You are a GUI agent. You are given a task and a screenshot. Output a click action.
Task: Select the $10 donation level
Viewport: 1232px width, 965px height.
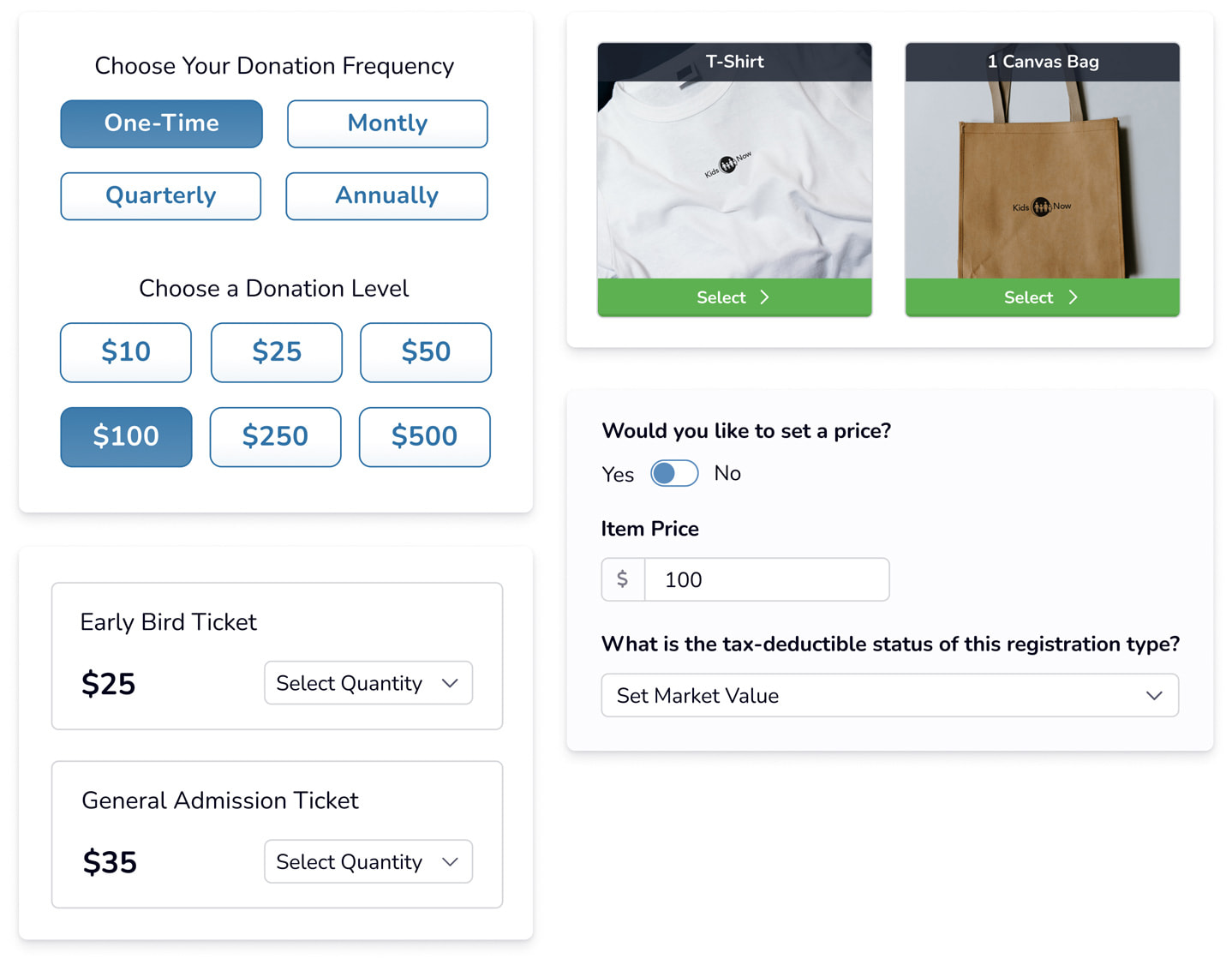(126, 352)
